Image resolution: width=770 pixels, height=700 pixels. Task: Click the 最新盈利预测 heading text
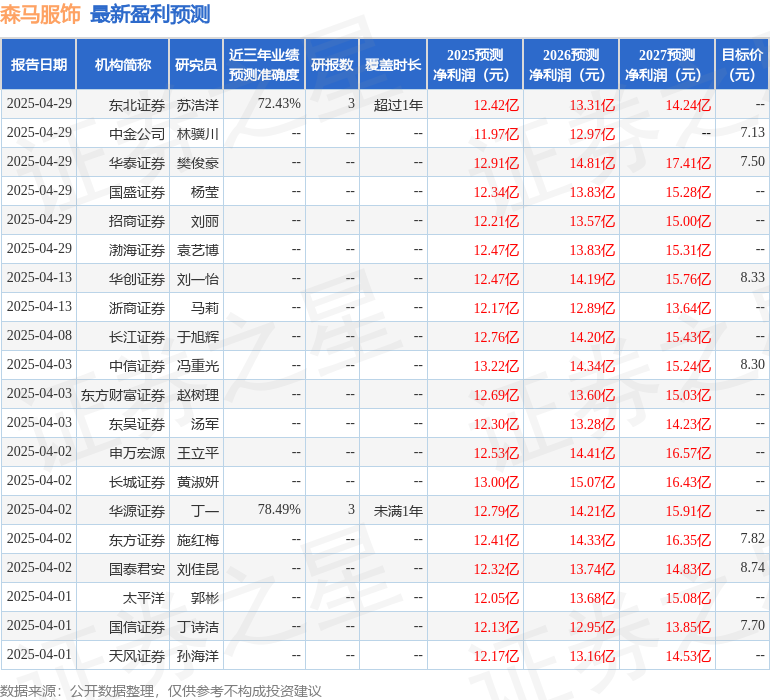coord(150,14)
